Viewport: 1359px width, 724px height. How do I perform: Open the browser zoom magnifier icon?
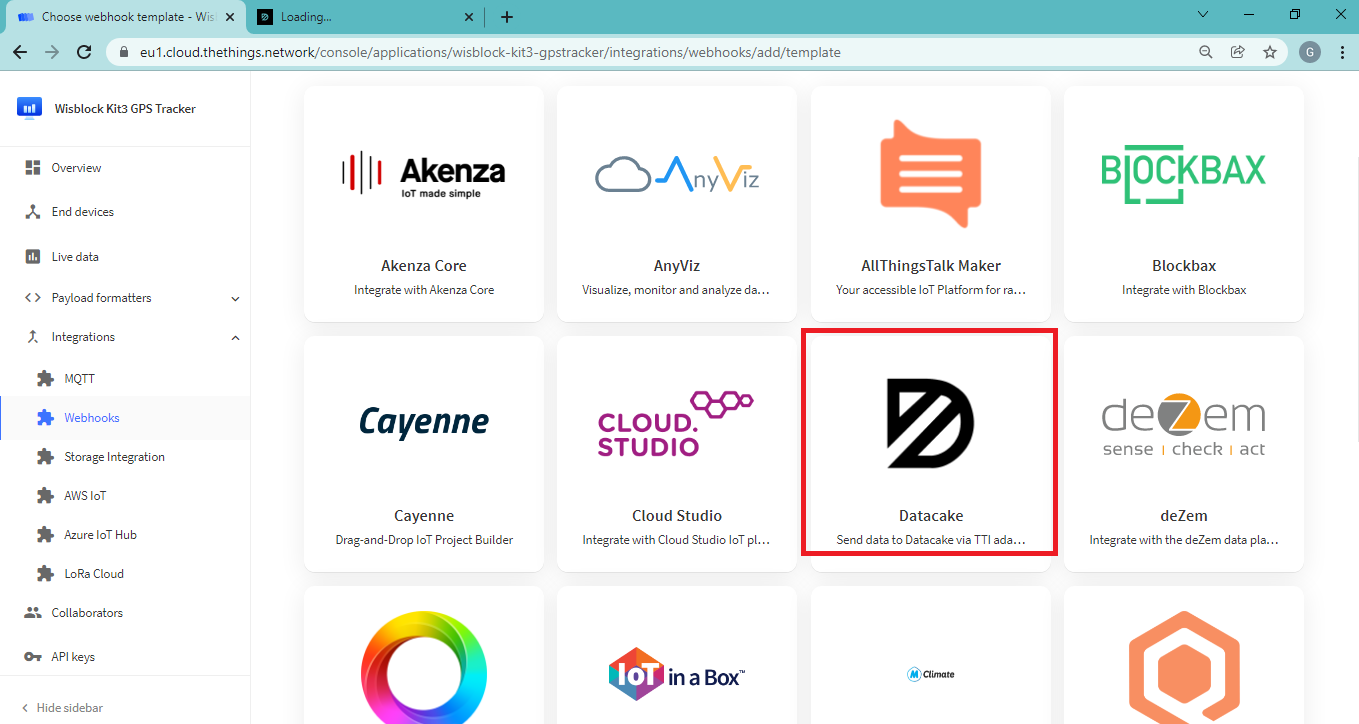[x=1207, y=52]
